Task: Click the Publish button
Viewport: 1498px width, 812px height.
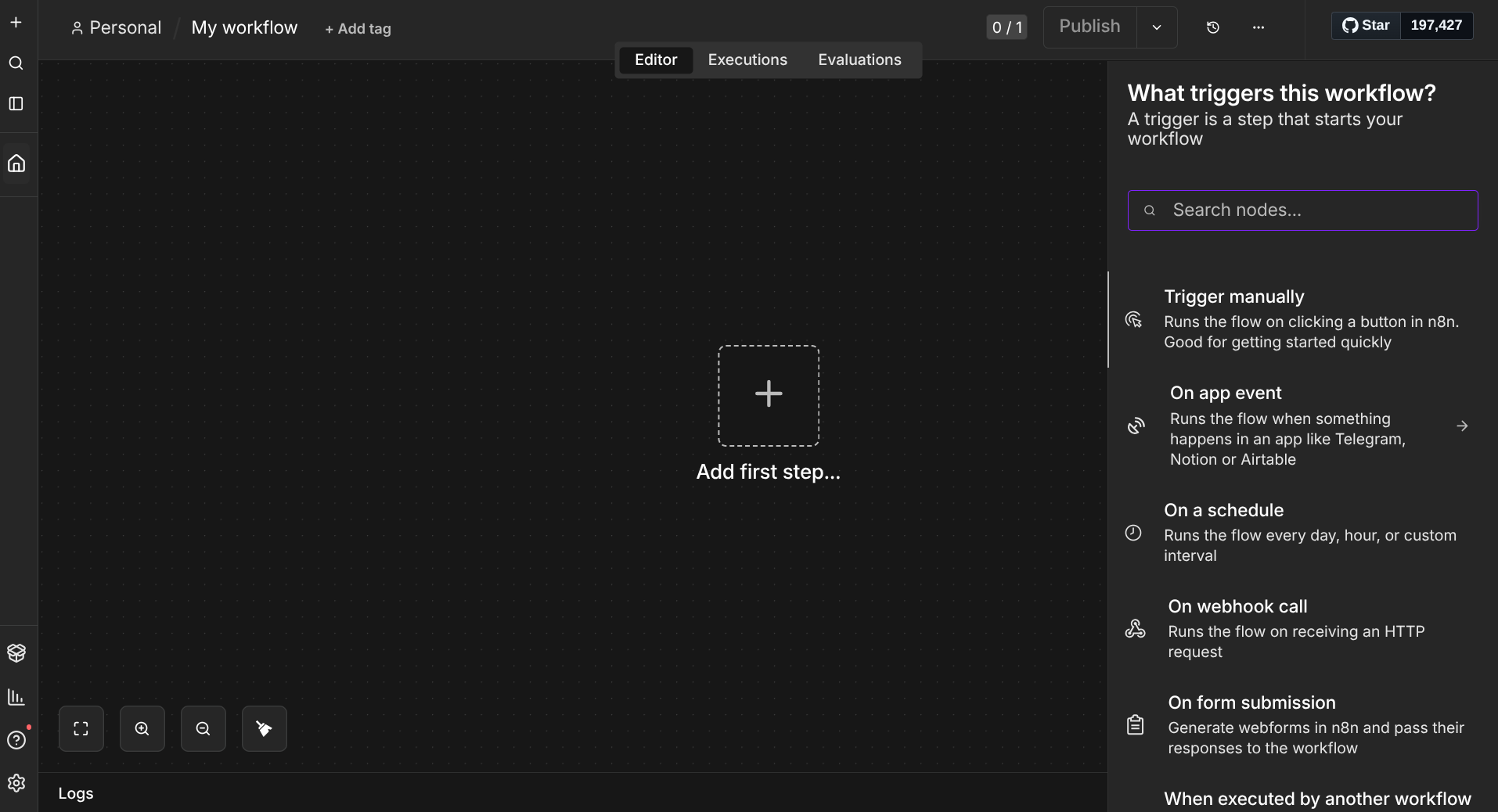Action: coord(1090,27)
